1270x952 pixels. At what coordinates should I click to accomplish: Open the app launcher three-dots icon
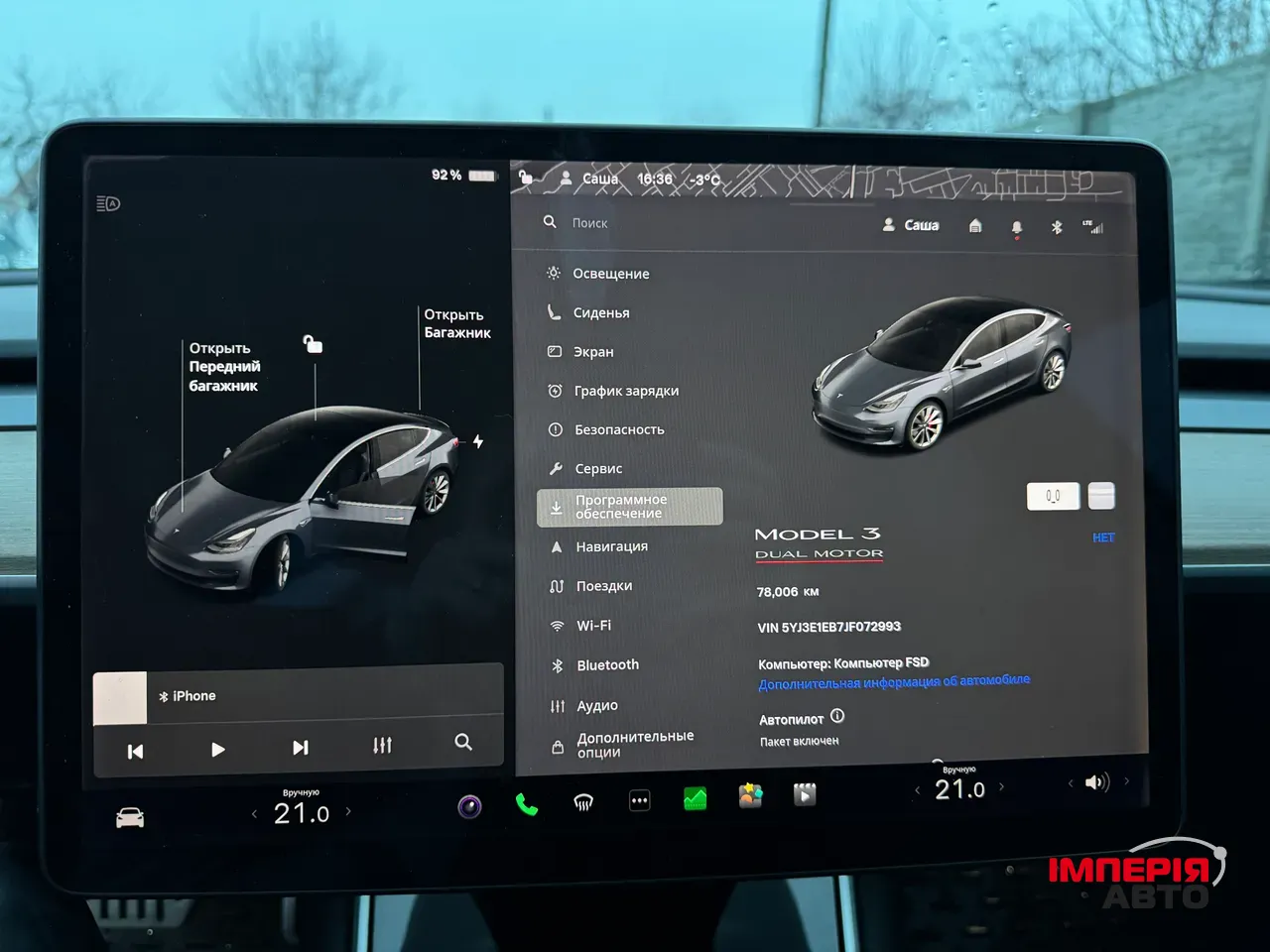pos(639,801)
